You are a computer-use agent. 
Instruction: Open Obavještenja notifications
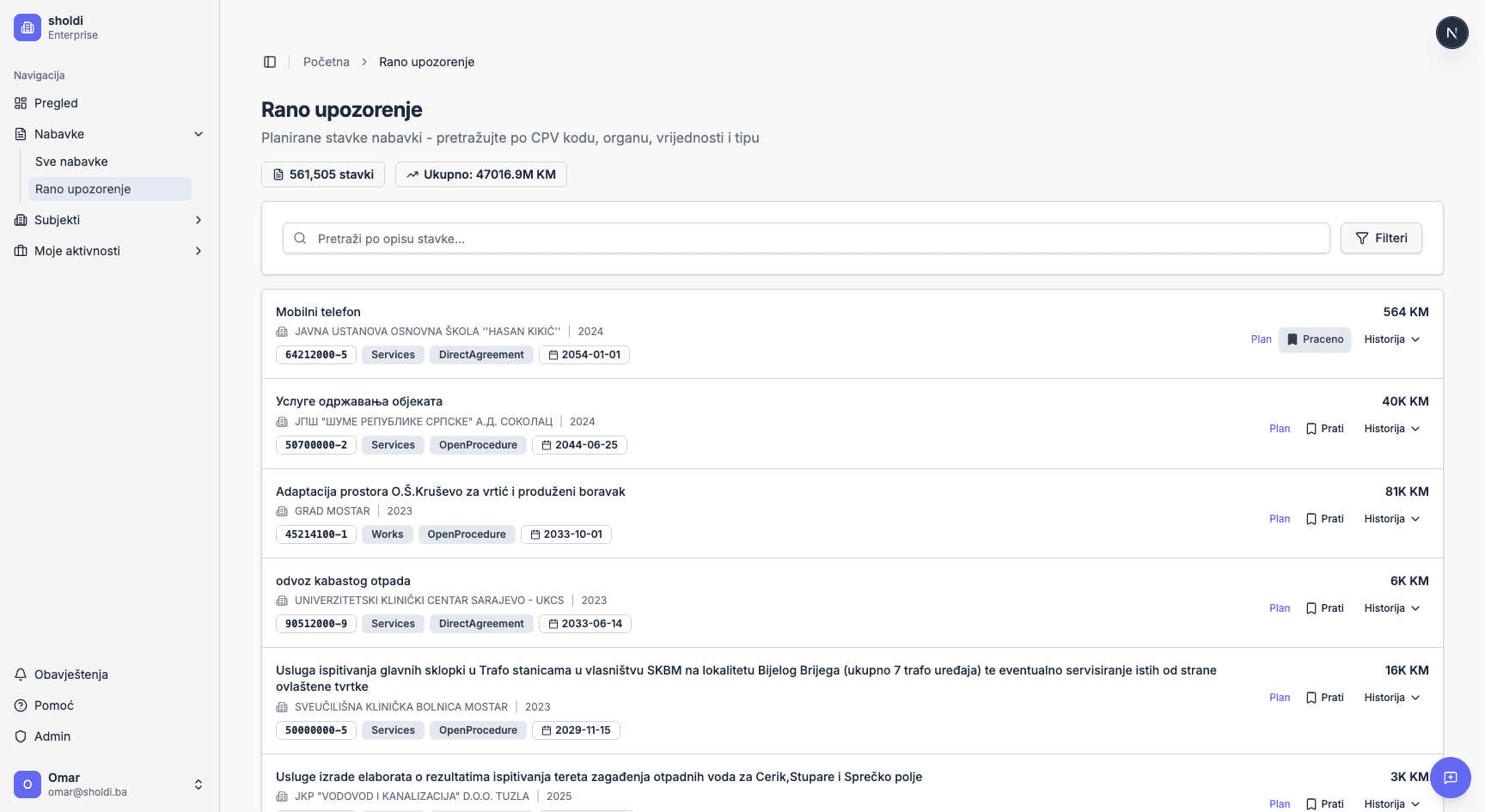(x=70, y=675)
